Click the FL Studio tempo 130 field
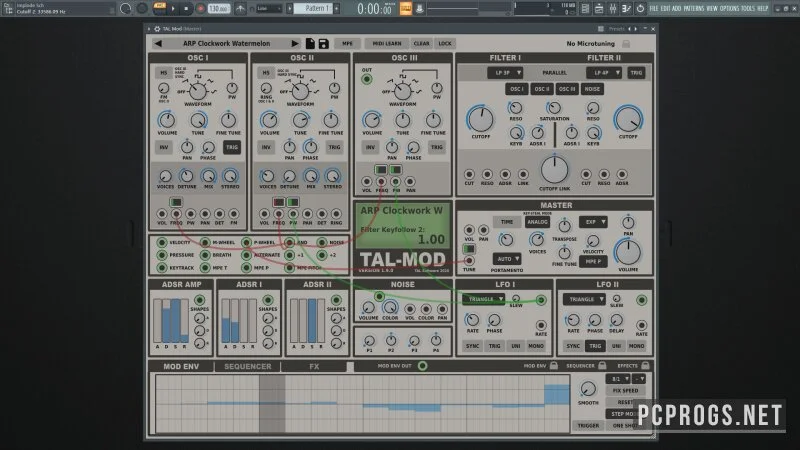The image size is (800, 450). [x=218, y=9]
